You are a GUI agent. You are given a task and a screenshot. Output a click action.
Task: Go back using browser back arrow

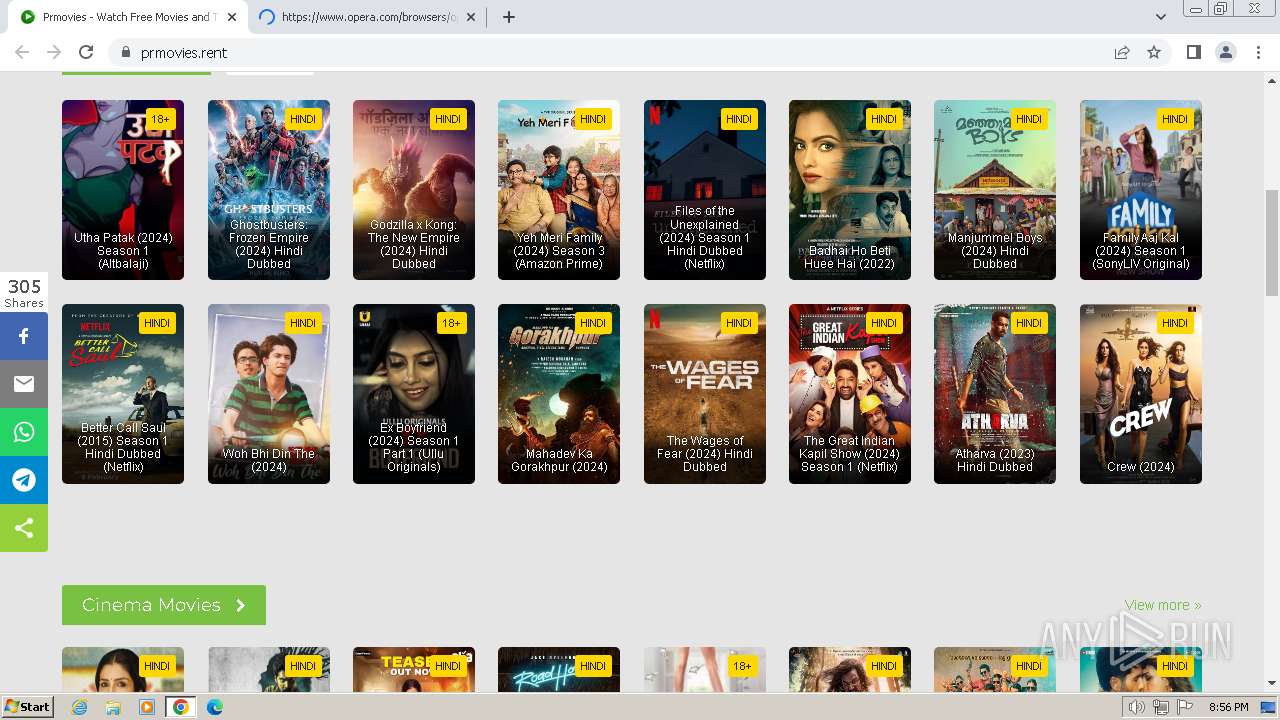coord(22,52)
